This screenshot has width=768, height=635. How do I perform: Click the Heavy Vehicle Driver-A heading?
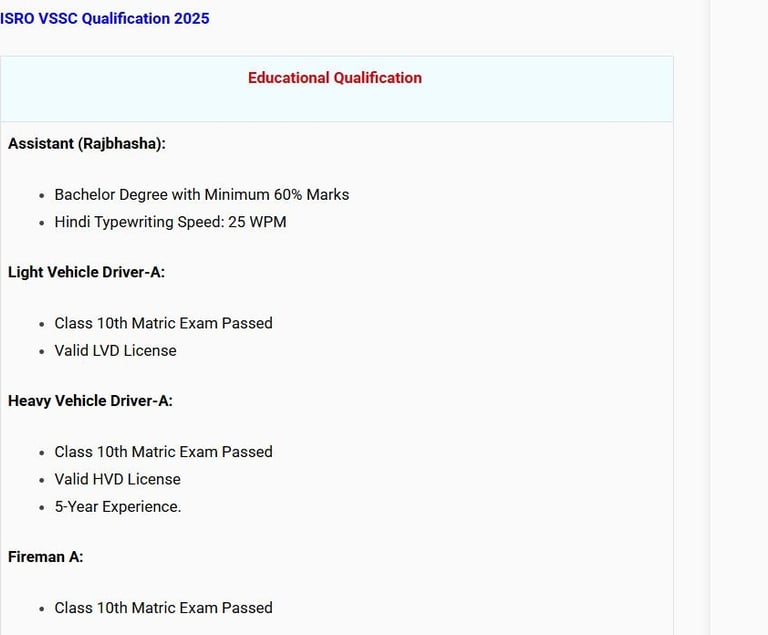click(x=90, y=401)
